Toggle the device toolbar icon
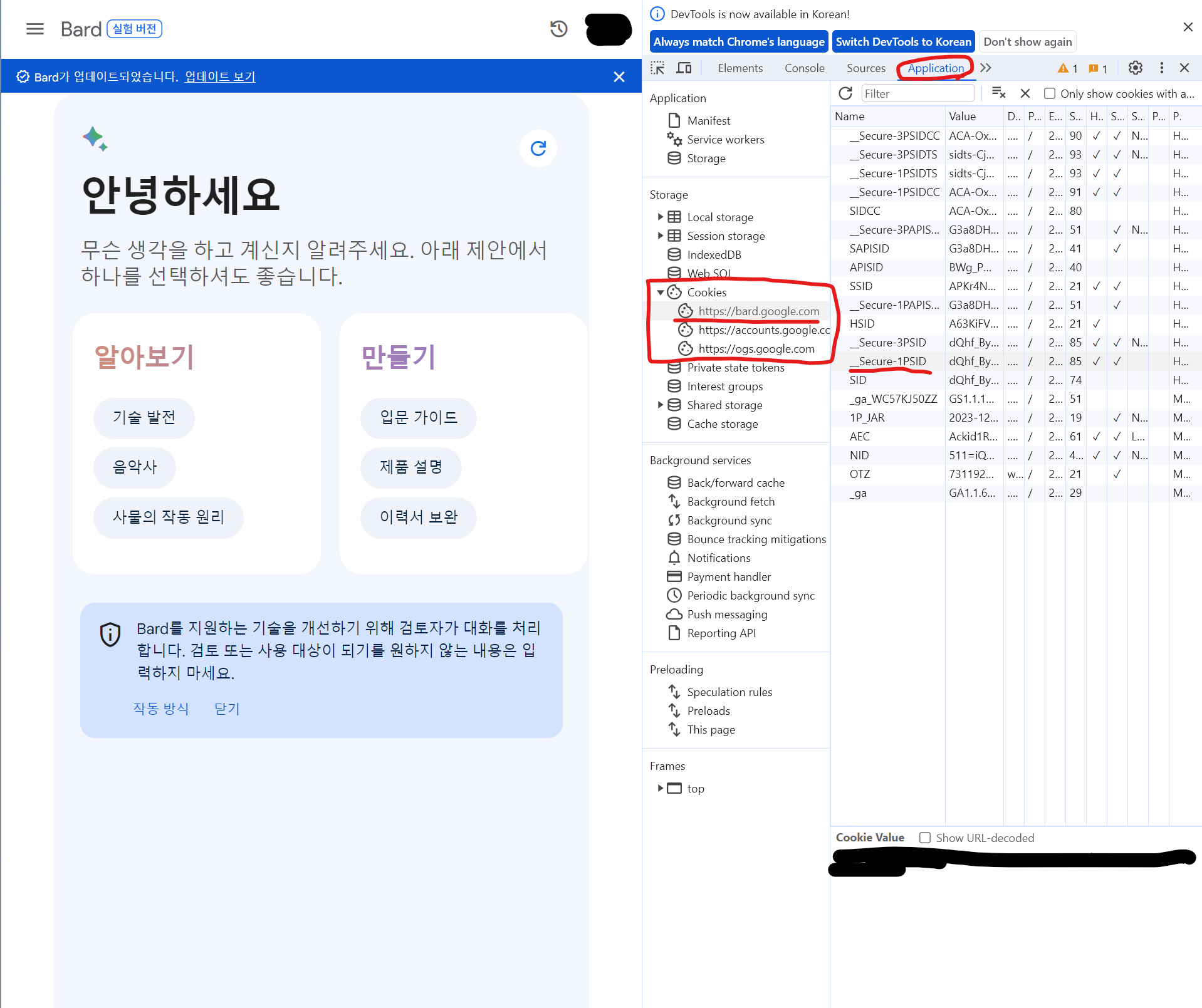The width and height of the screenshot is (1202, 1008). 684,68
